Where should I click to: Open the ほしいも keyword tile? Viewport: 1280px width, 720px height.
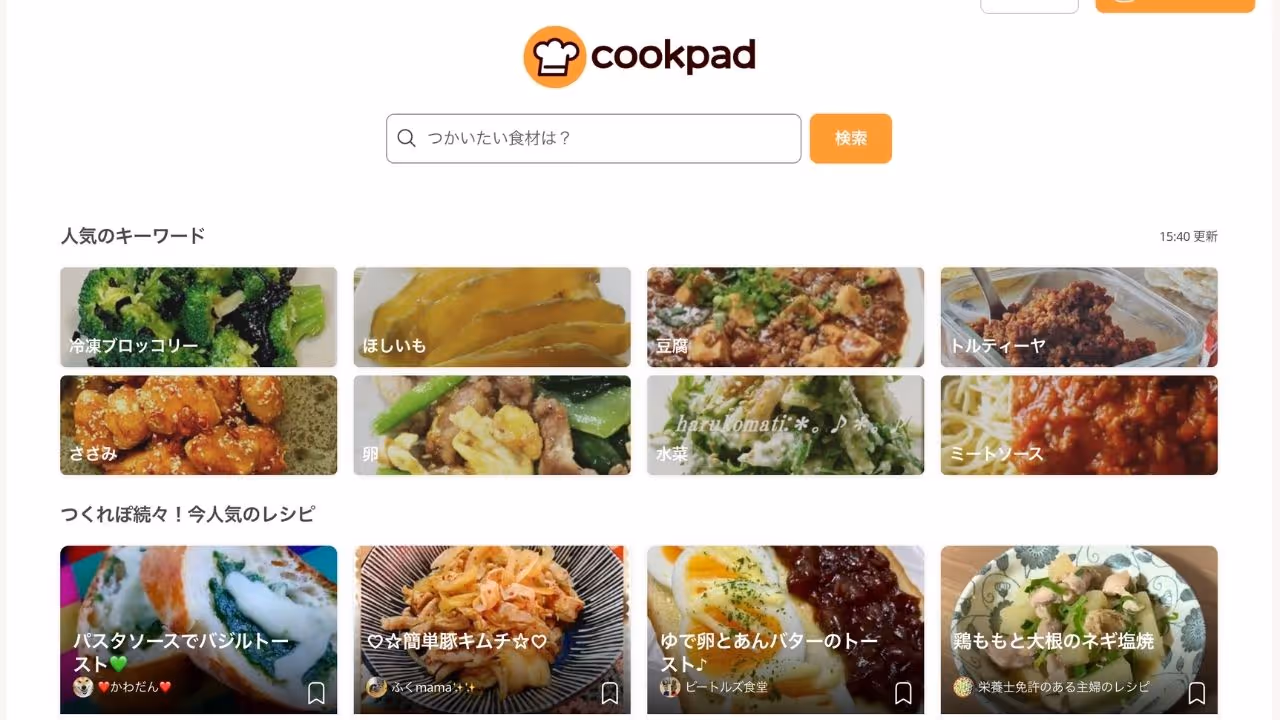pyautogui.click(x=492, y=317)
